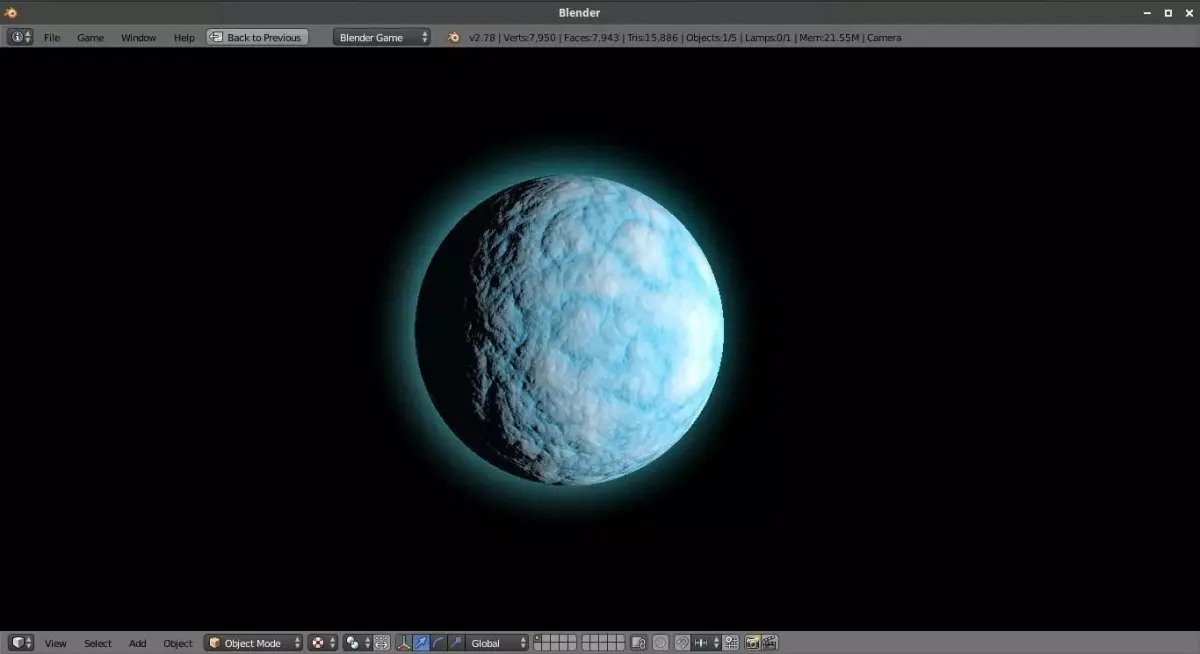
Task: Click the Blender icon in the title bar
Action: click(11, 12)
